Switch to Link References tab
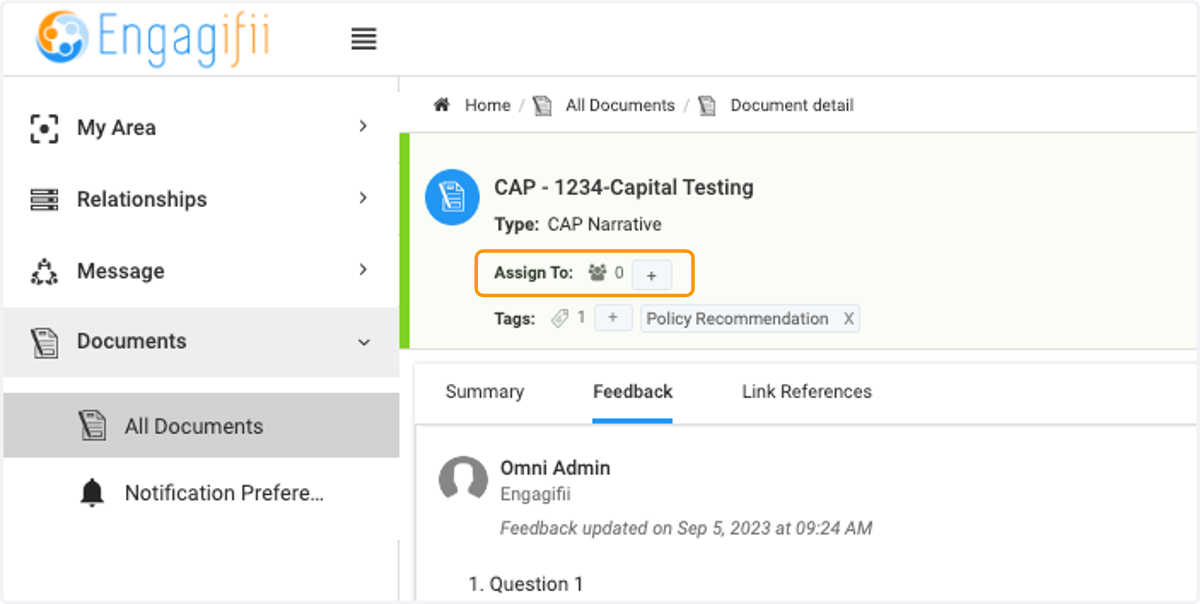The image size is (1200, 604). tap(807, 392)
